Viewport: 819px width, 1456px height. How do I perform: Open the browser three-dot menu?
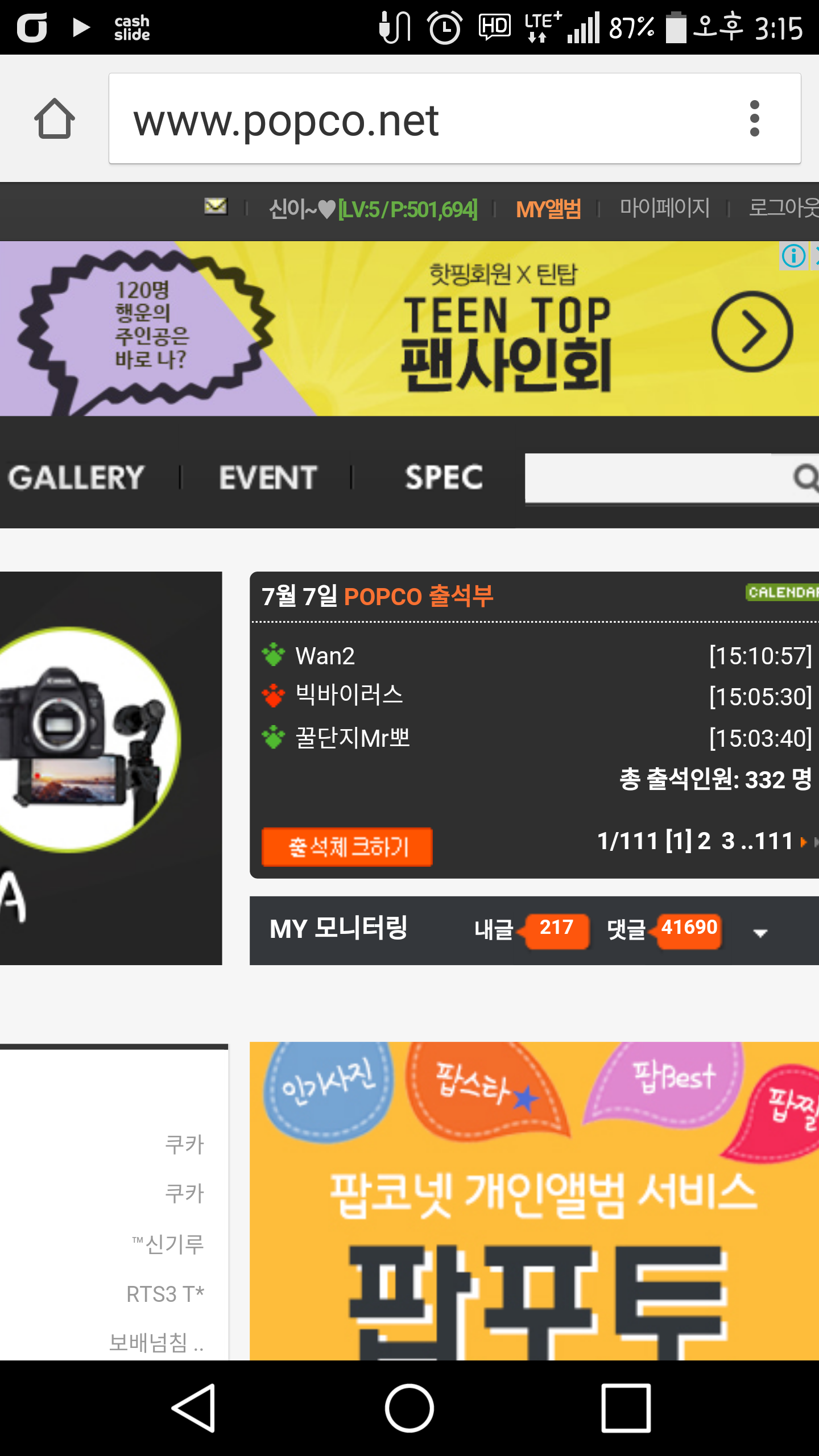click(x=754, y=118)
